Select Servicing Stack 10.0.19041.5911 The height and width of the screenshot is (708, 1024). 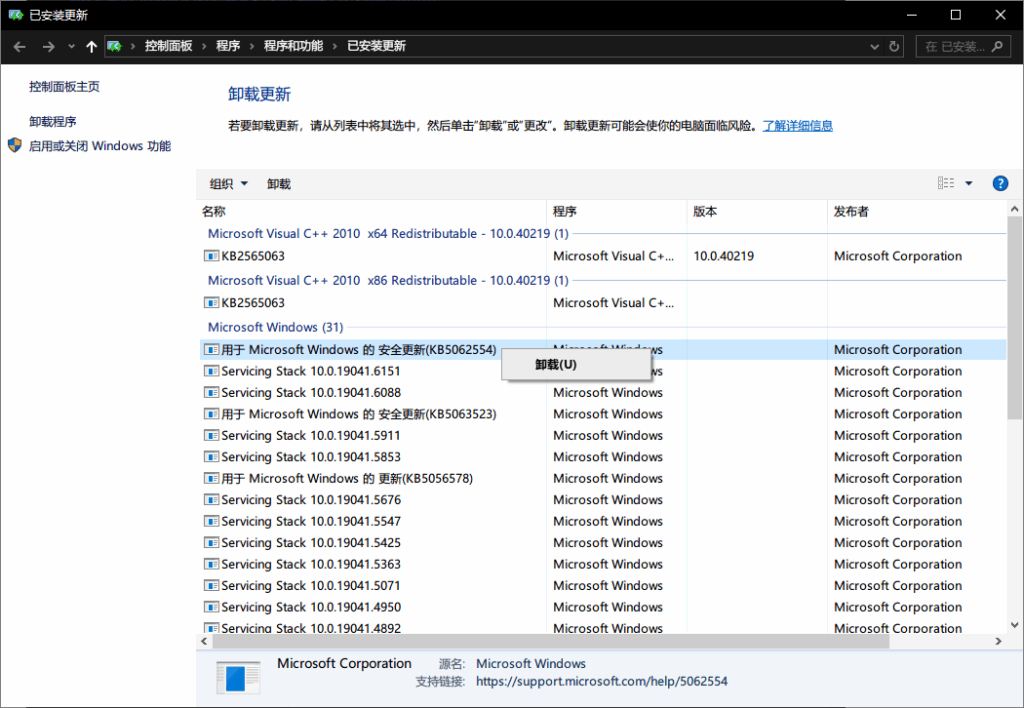pos(603,436)
